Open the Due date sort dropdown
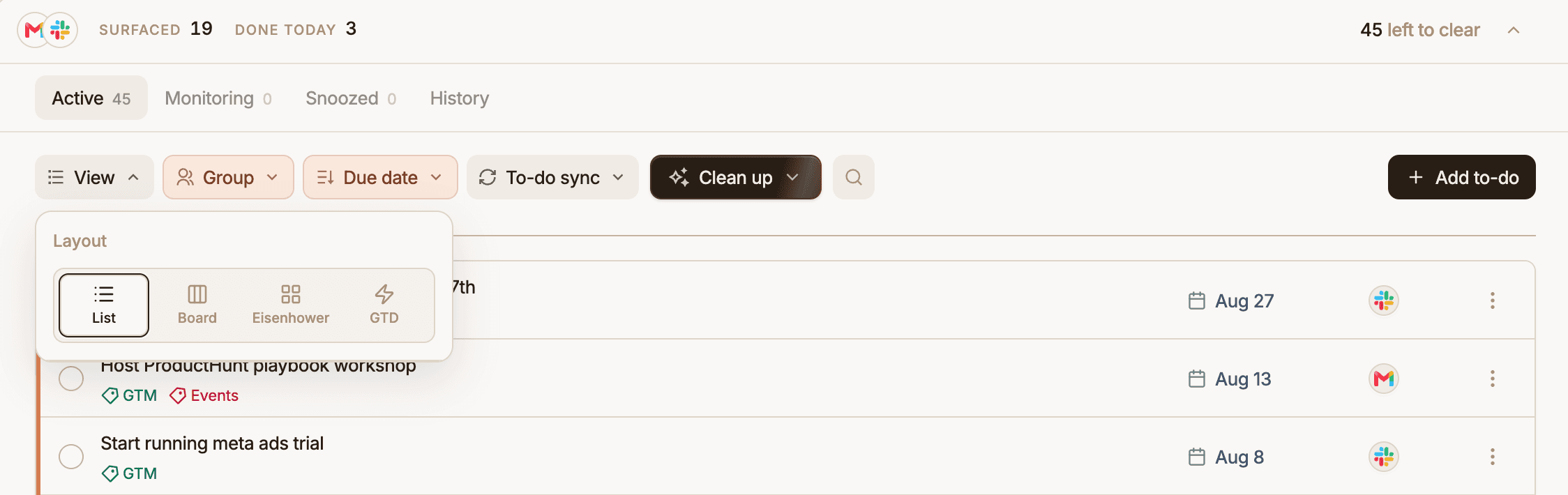 (x=380, y=177)
